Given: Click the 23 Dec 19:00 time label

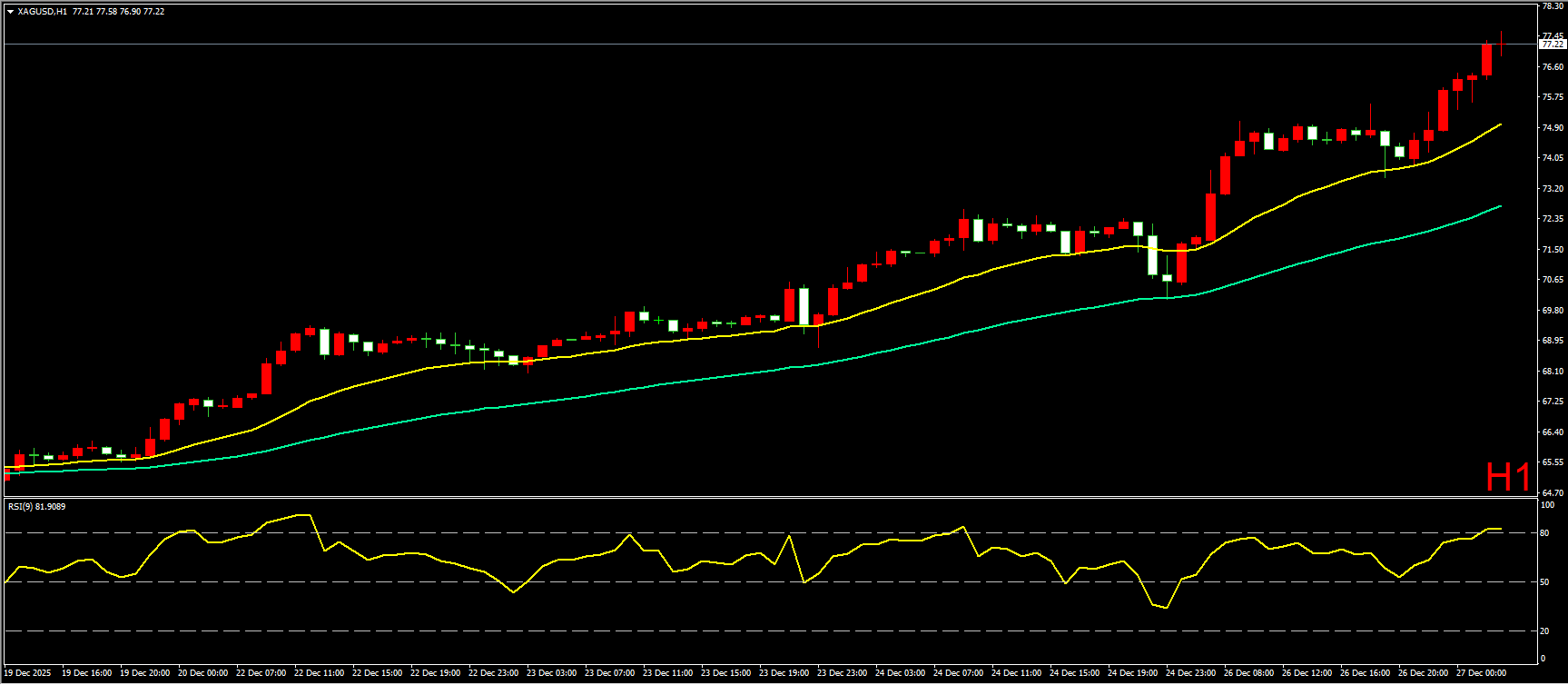Looking at the screenshot, I should pyautogui.click(x=784, y=673).
